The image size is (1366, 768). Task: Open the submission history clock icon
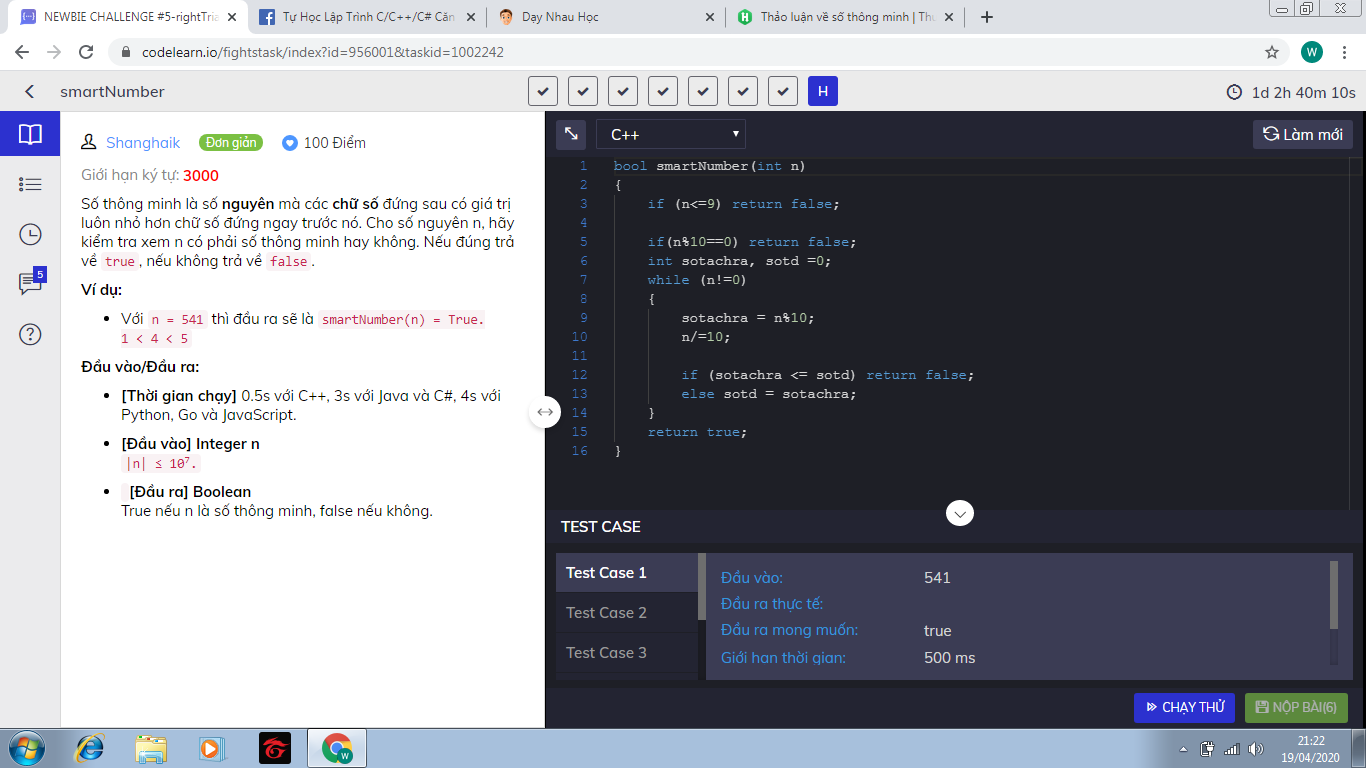click(30, 234)
